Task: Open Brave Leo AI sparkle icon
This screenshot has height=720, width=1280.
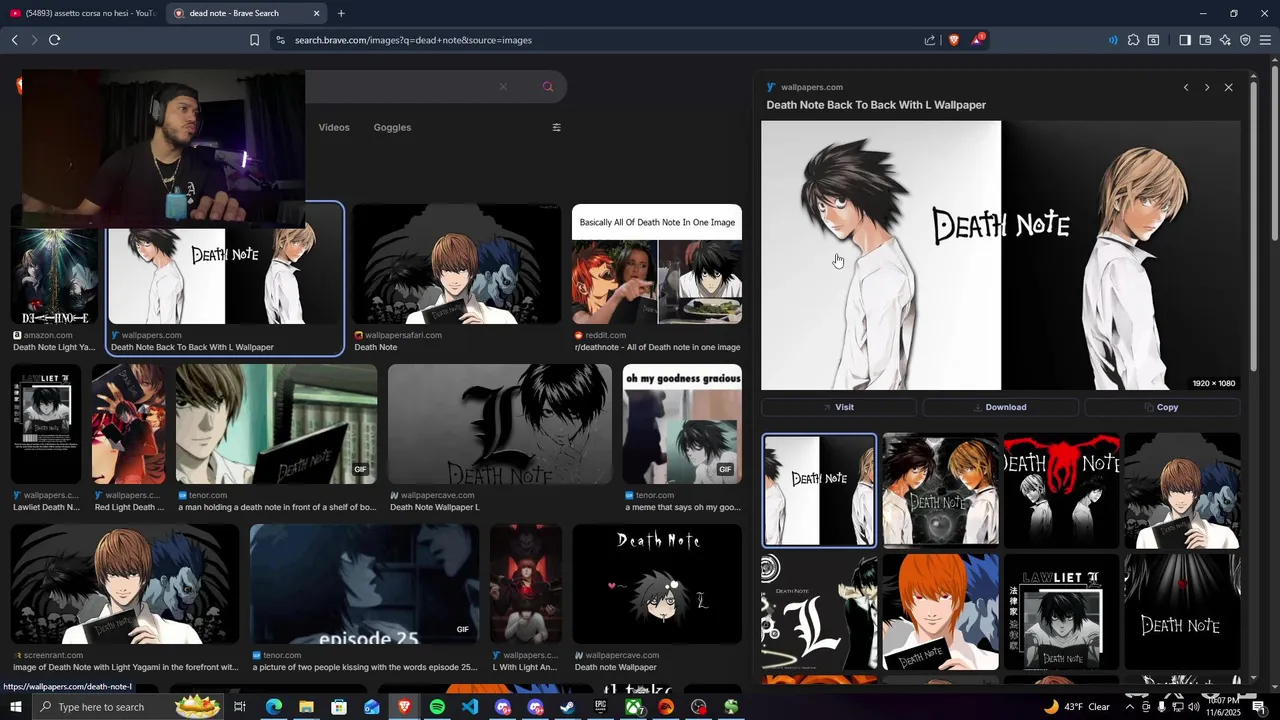Action: point(1225,40)
